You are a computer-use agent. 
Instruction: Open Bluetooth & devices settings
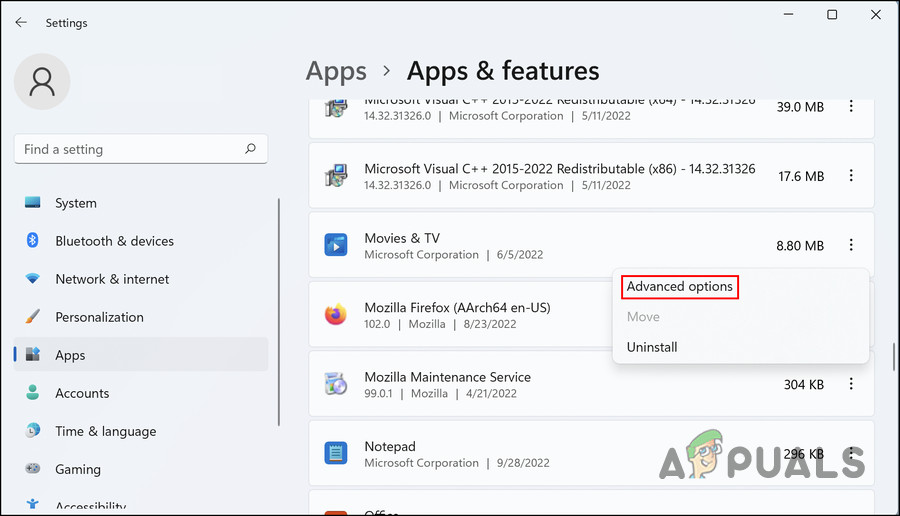click(141, 240)
